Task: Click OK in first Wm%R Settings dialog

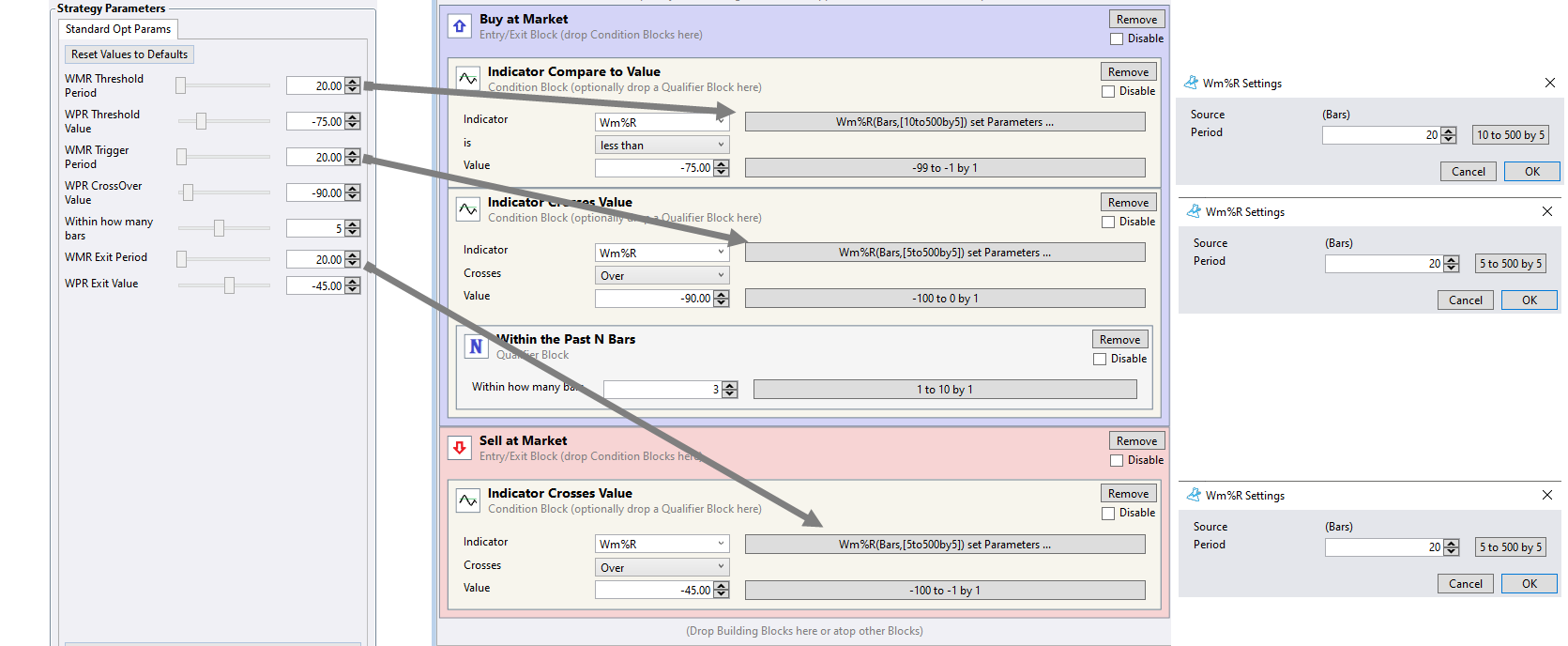Action: pos(1531,171)
